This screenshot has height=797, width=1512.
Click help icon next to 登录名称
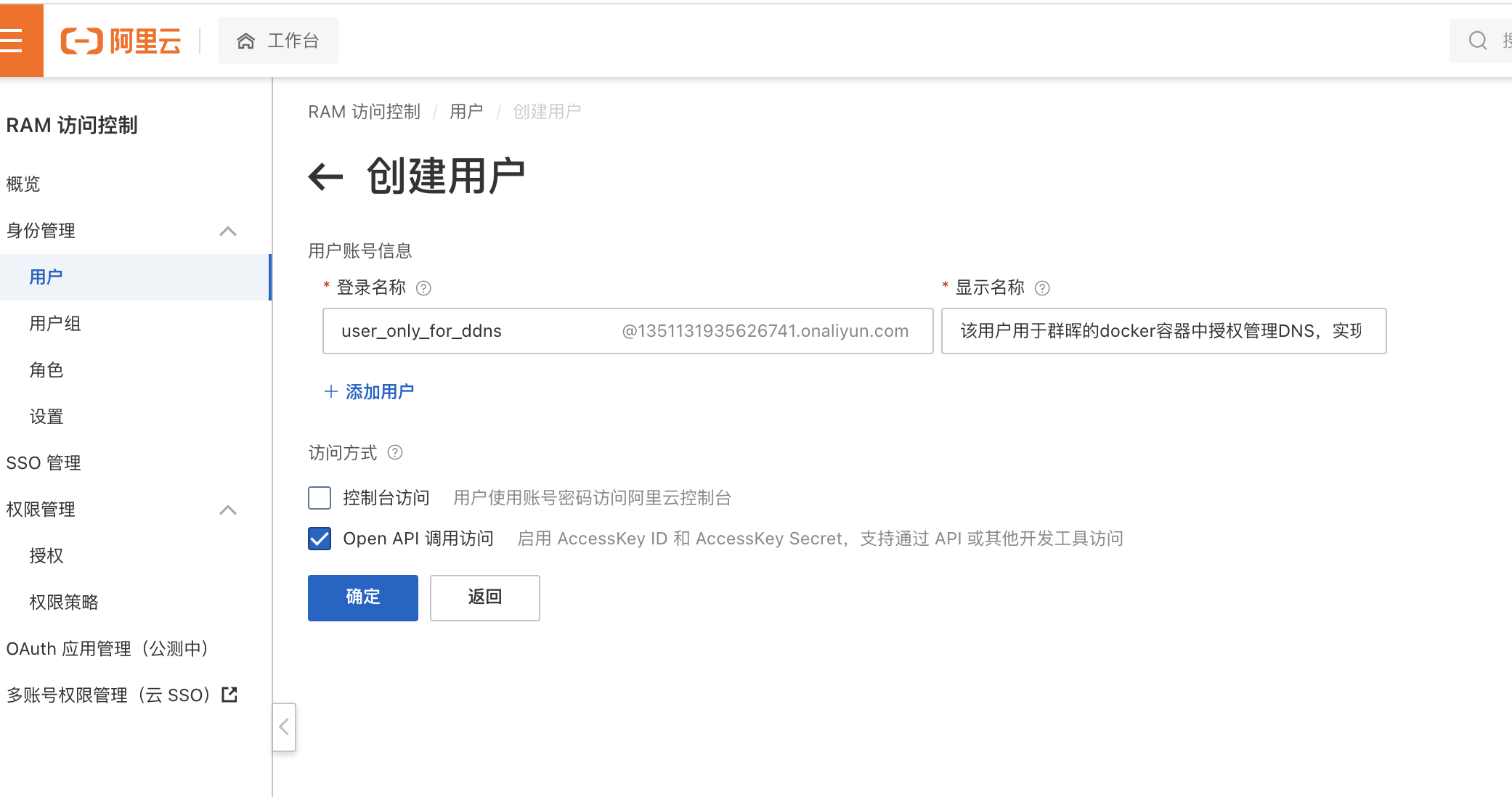coord(423,288)
